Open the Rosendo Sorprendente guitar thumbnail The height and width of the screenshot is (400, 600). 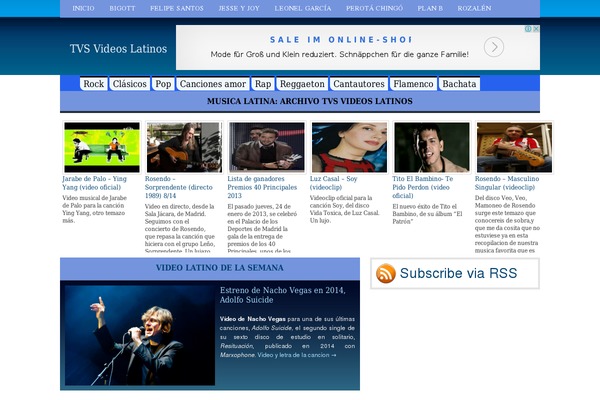(x=184, y=147)
